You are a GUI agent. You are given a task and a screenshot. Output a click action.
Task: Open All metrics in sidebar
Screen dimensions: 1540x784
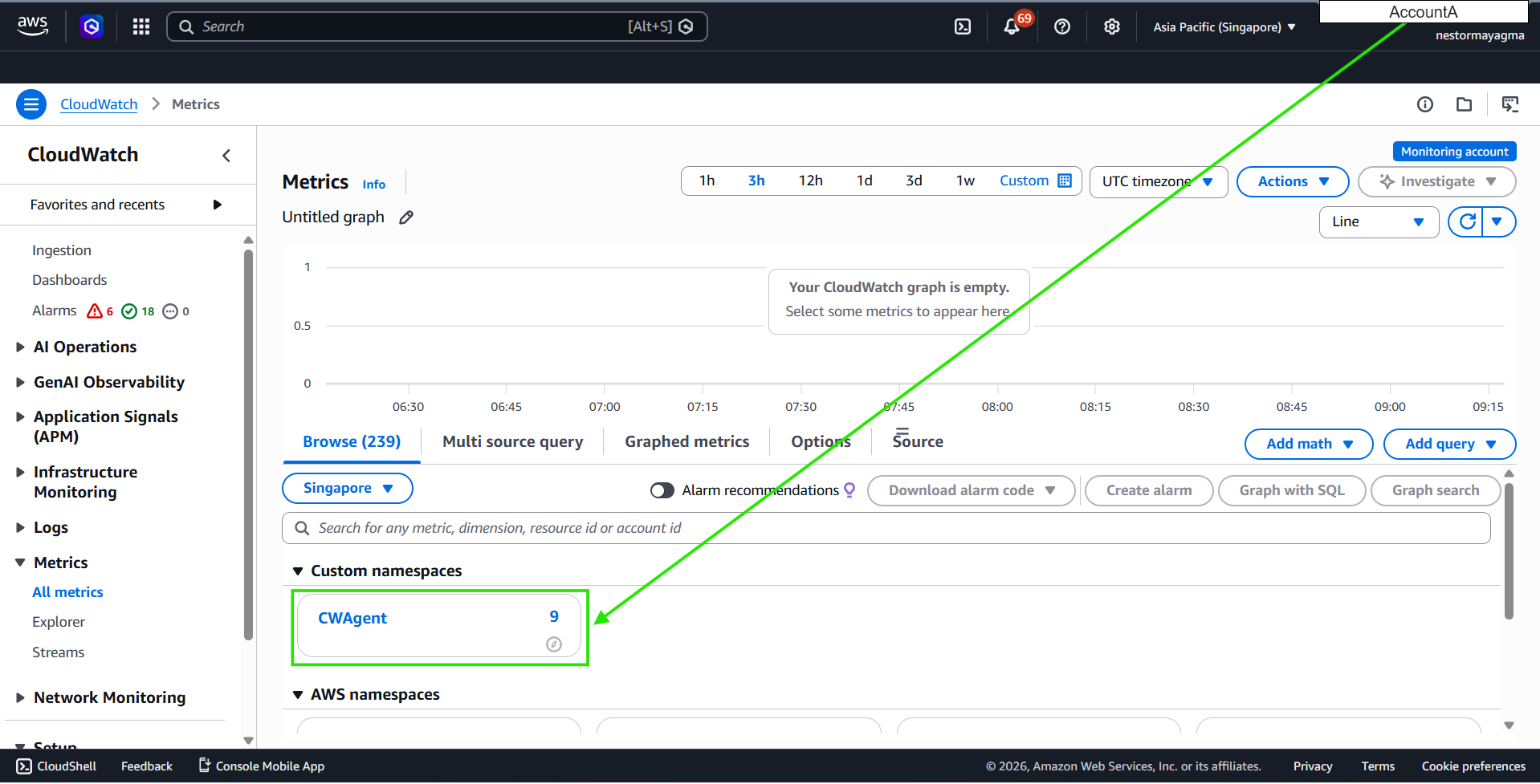67,592
